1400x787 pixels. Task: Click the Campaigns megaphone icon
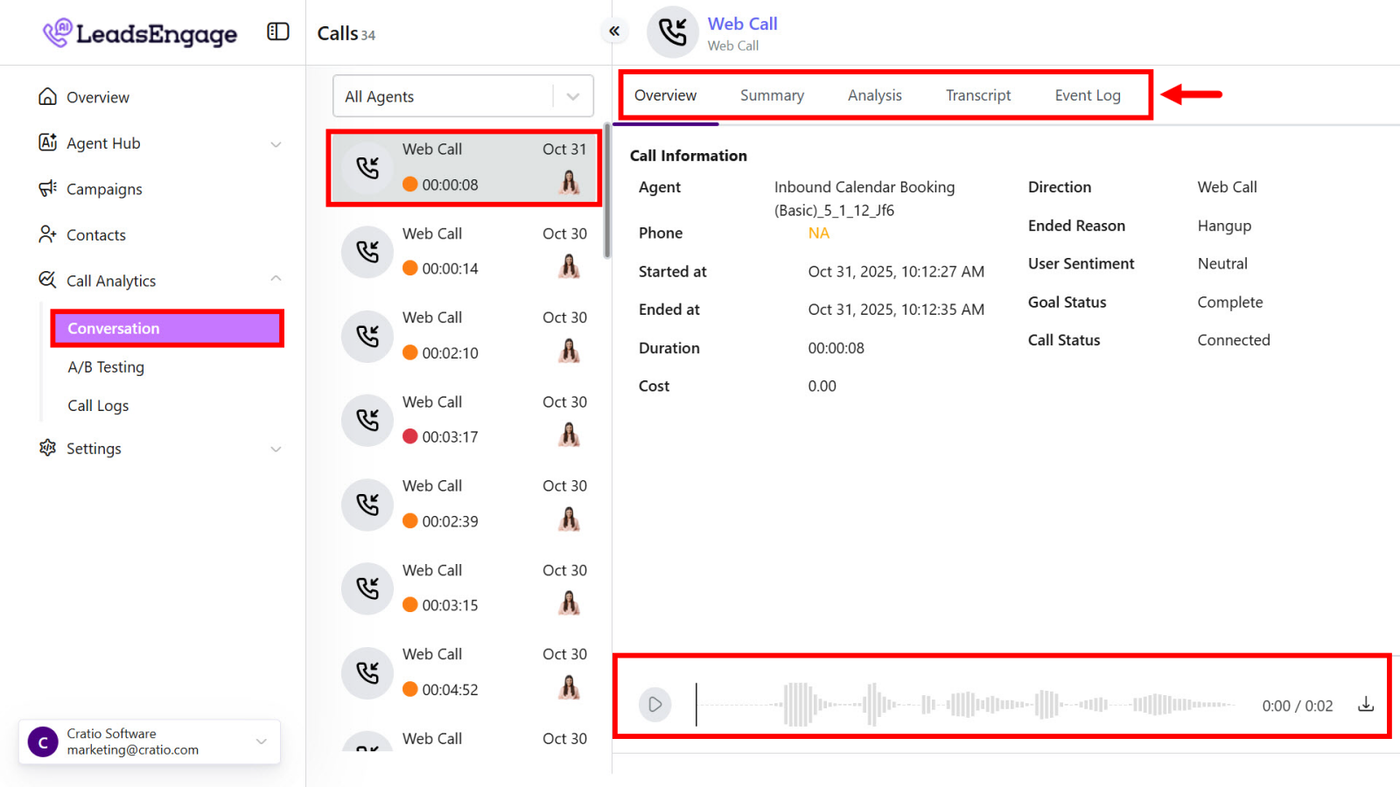(47, 189)
